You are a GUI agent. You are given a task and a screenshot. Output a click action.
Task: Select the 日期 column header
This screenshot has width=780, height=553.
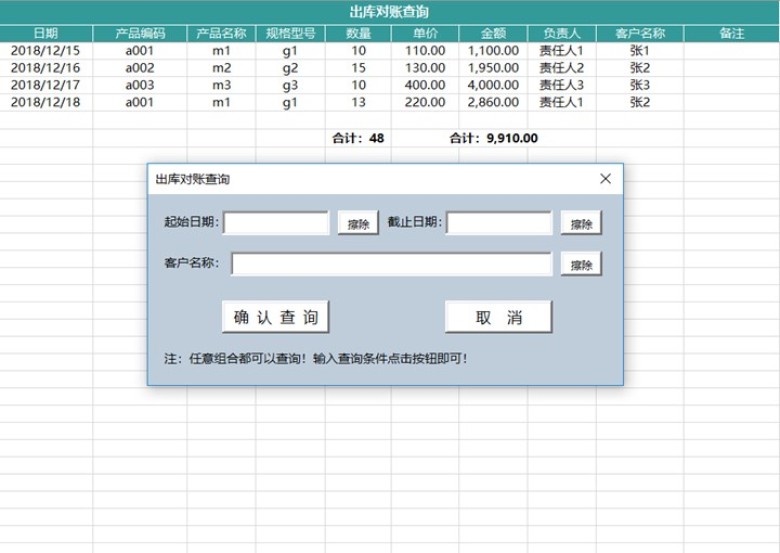pyautogui.click(x=46, y=33)
